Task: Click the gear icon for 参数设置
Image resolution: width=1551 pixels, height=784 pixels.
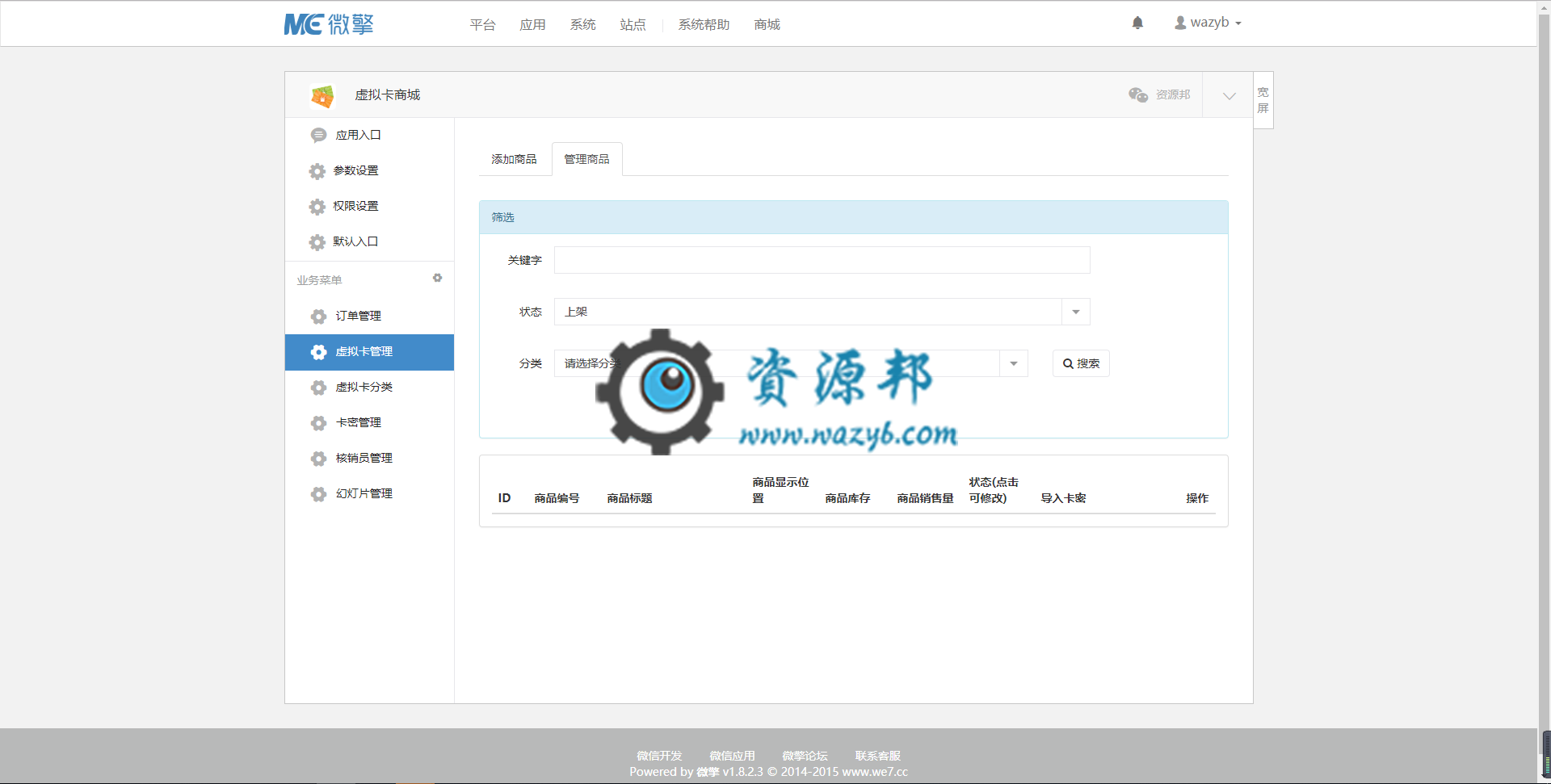Action: 317,171
